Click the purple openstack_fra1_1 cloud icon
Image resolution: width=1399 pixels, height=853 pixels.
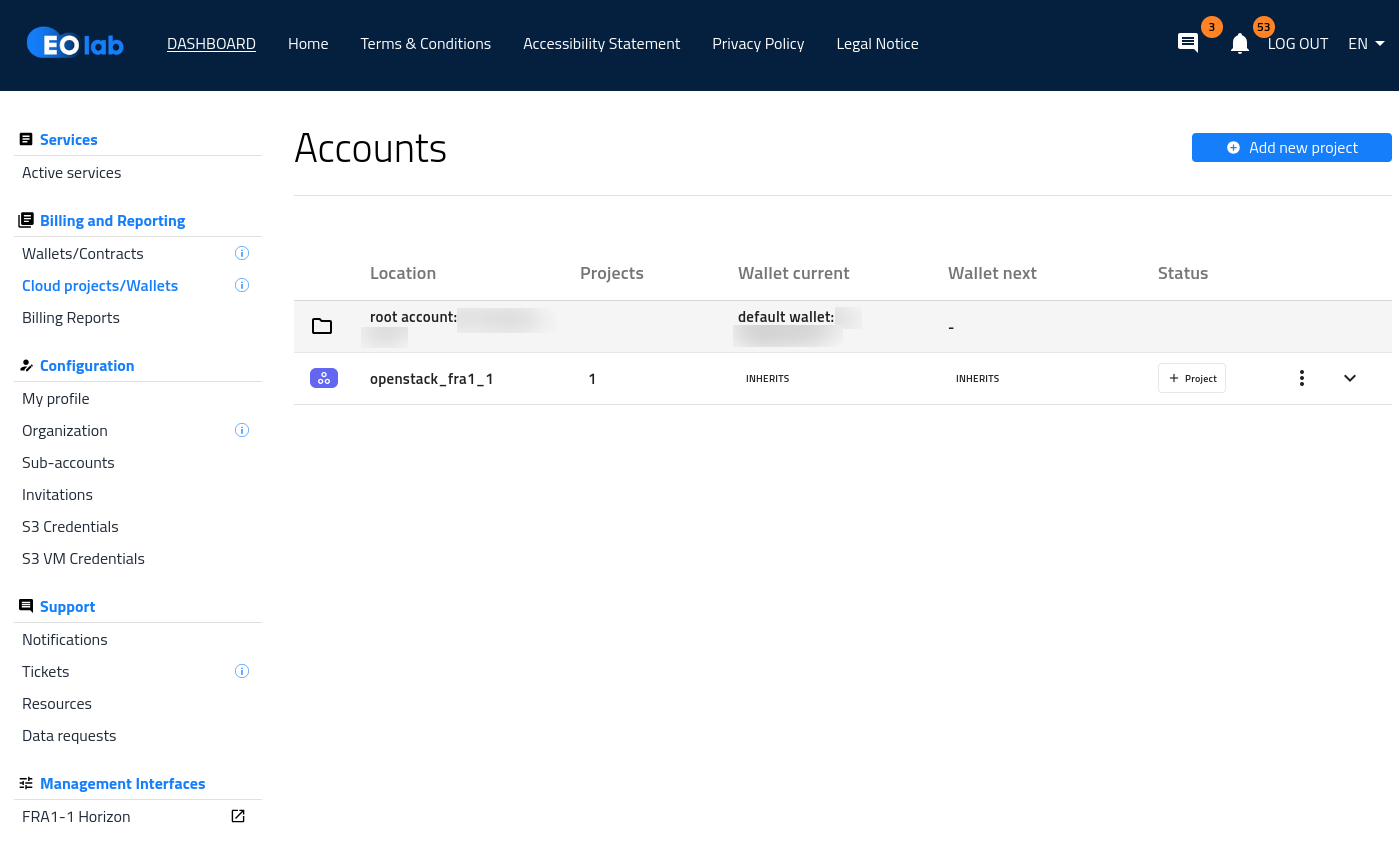pyautogui.click(x=324, y=378)
